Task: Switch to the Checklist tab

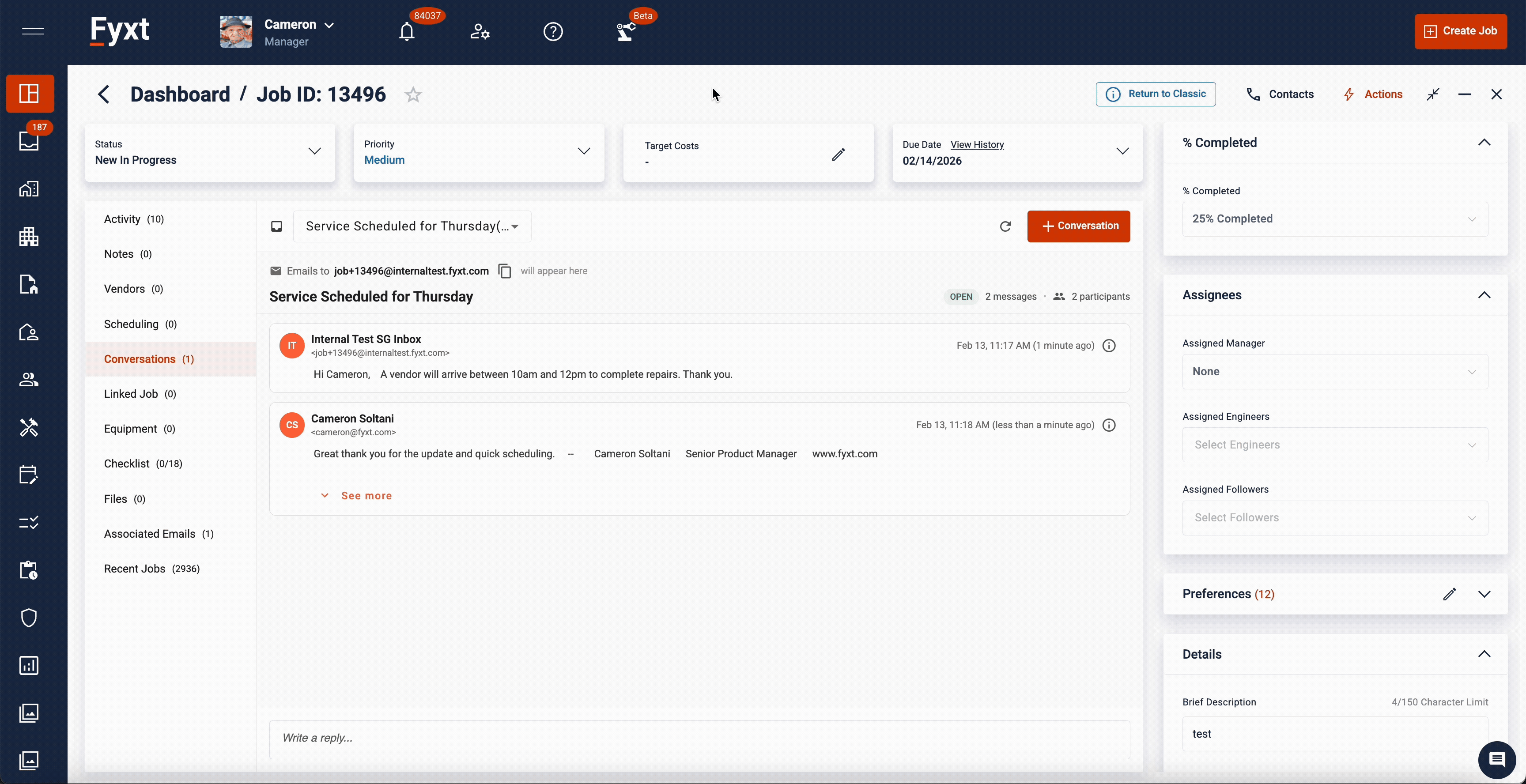Action: [x=127, y=464]
